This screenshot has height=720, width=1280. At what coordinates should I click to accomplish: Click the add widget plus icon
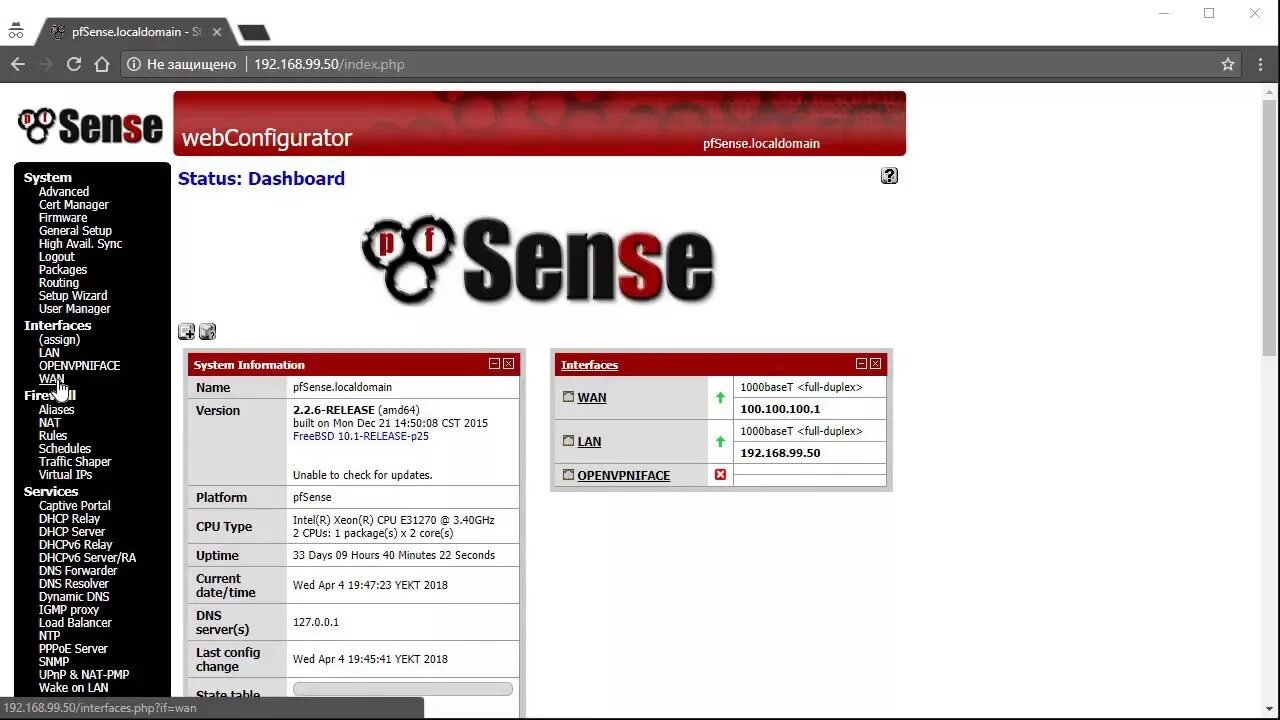186,332
